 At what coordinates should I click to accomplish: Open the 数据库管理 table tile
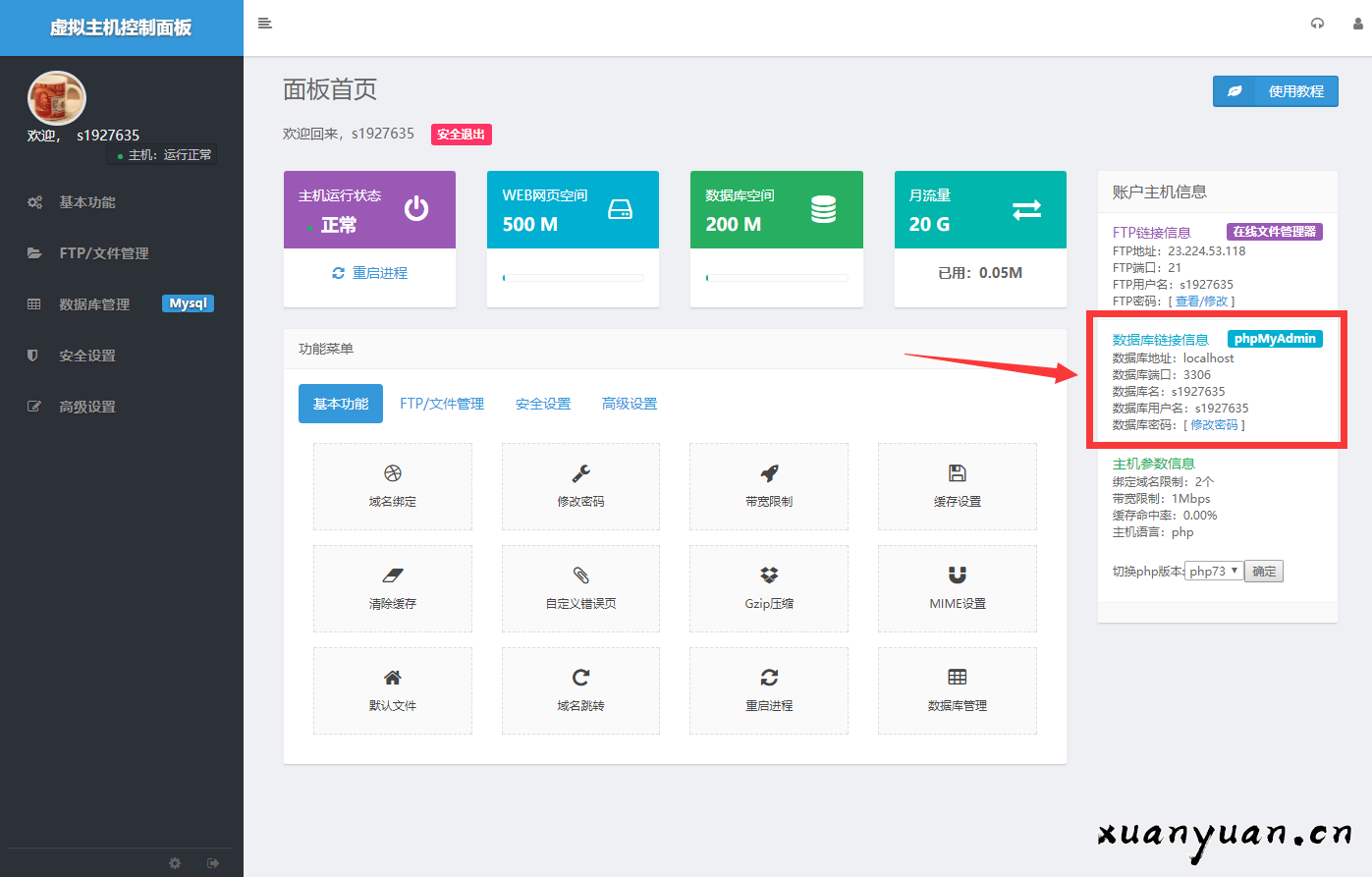[x=958, y=690]
